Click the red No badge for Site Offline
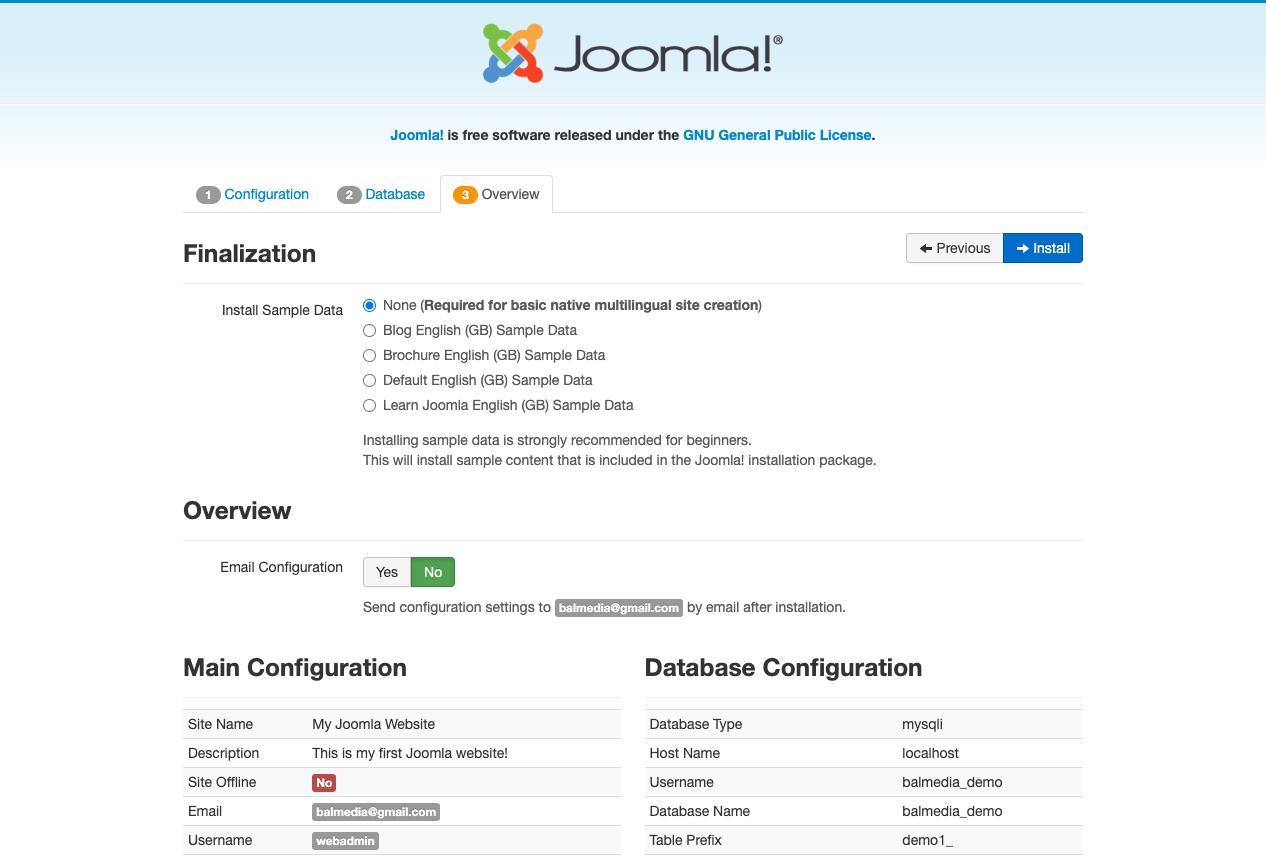Screen dimensions: 1266x864 (324, 783)
